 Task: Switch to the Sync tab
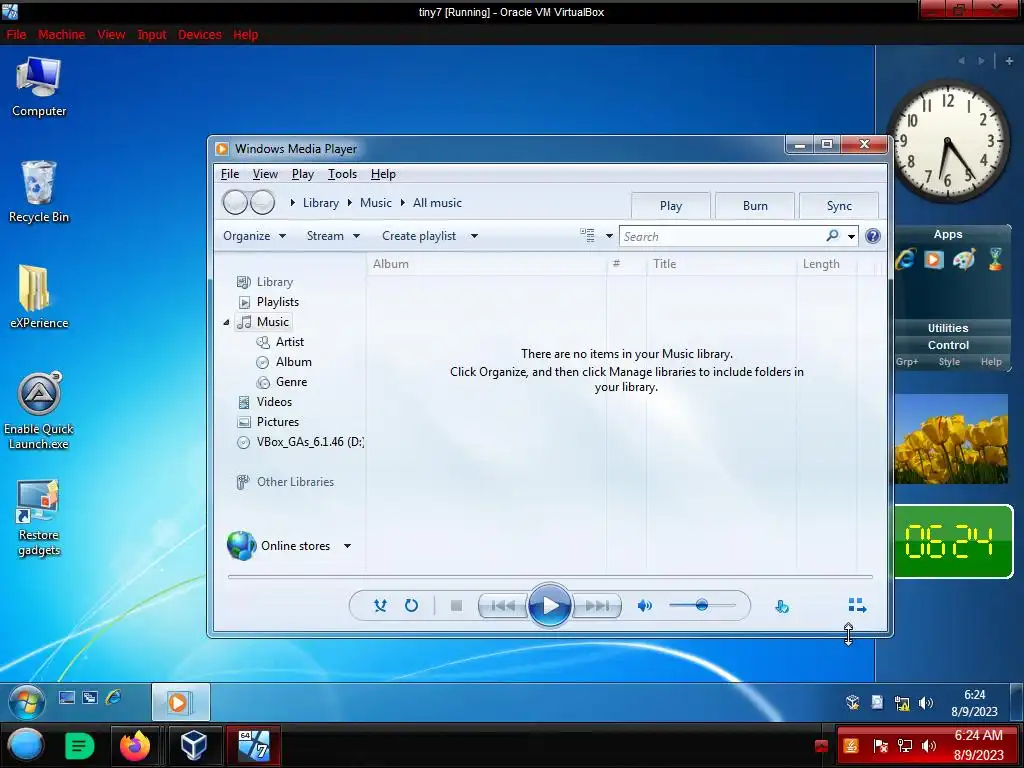(x=839, y=206)
